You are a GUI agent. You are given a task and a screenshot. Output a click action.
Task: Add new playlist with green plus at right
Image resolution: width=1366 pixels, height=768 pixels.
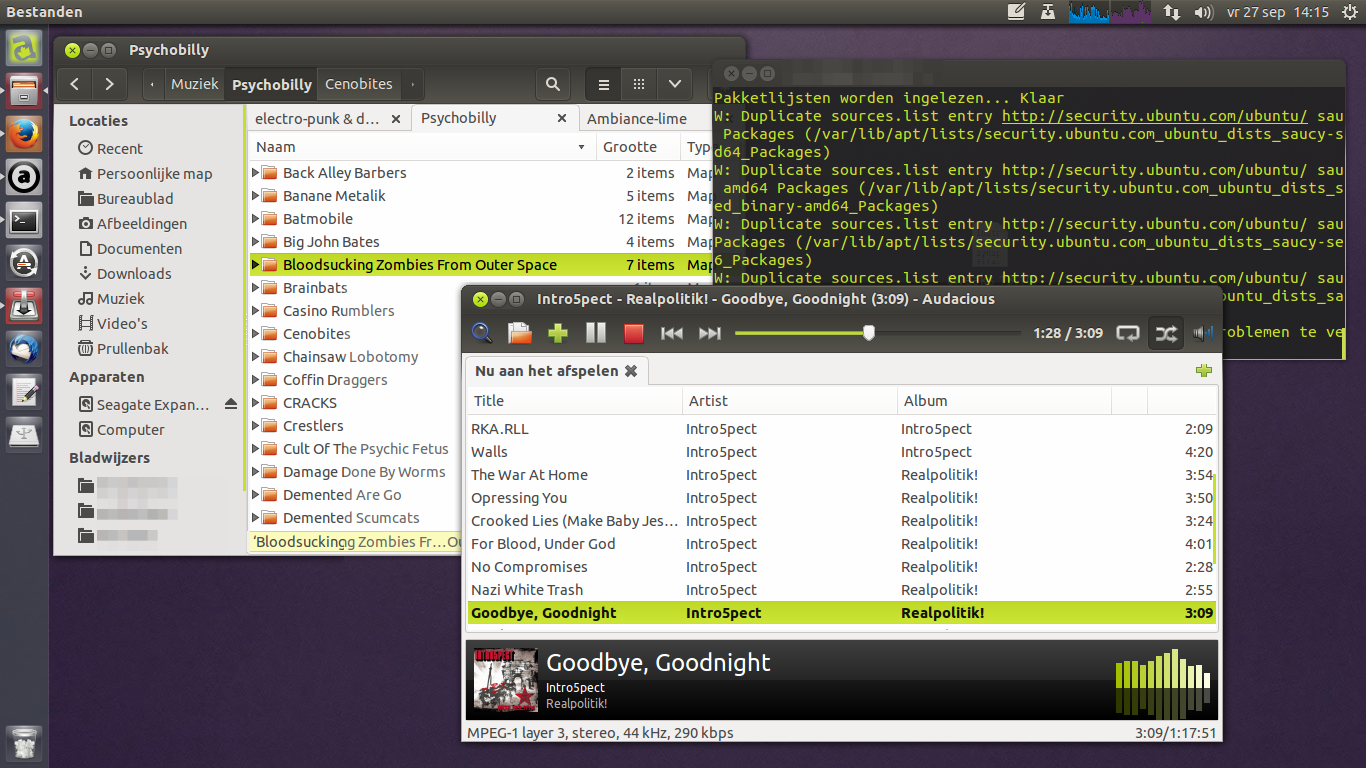1204,371
